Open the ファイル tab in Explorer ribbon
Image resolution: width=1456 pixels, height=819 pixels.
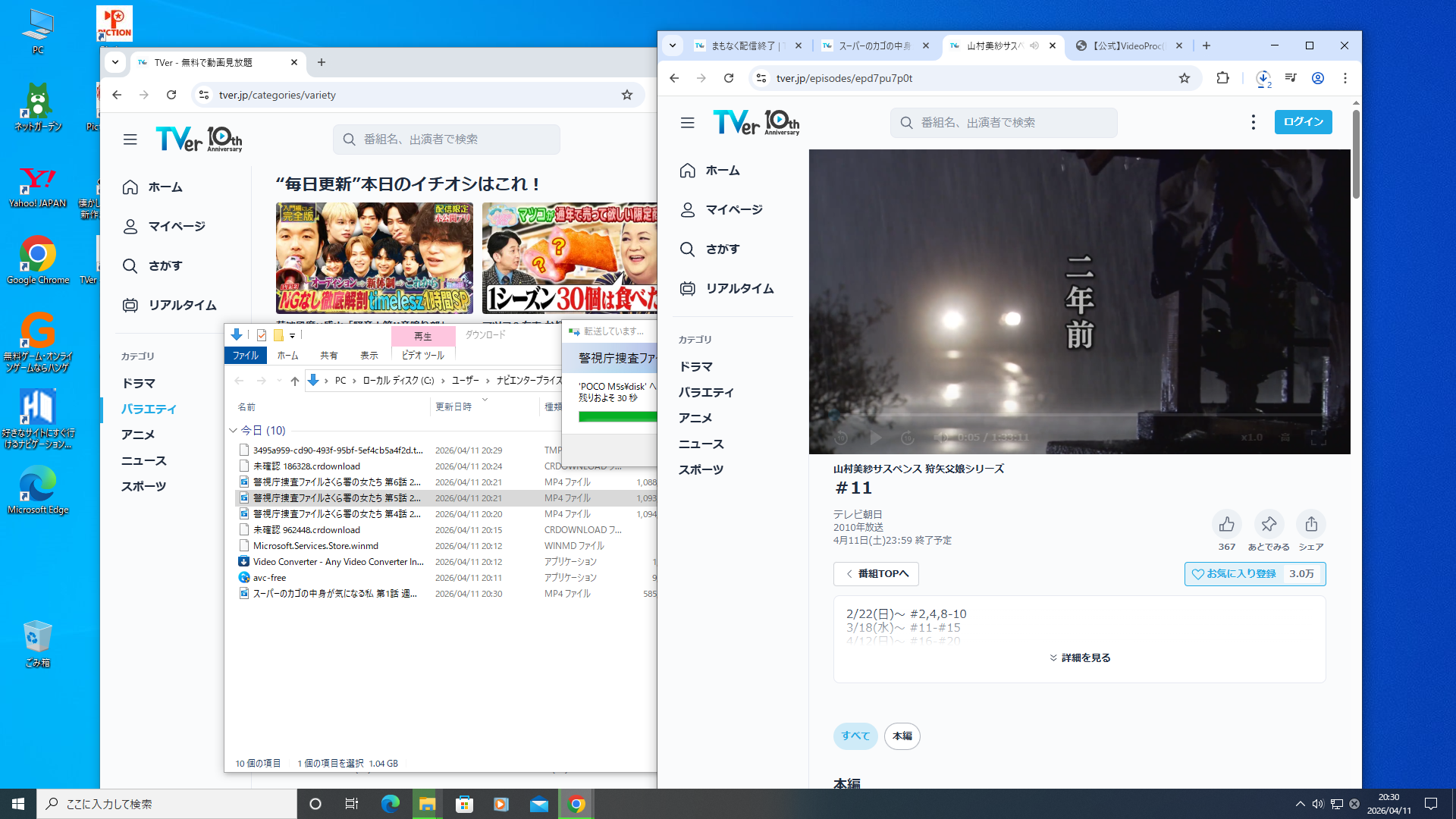(x=245, y=356)
